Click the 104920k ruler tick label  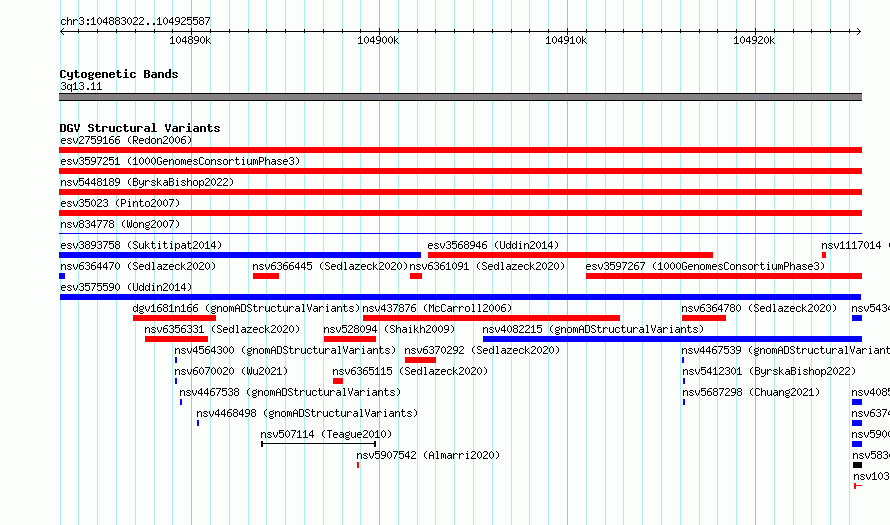tap(754, 40)
